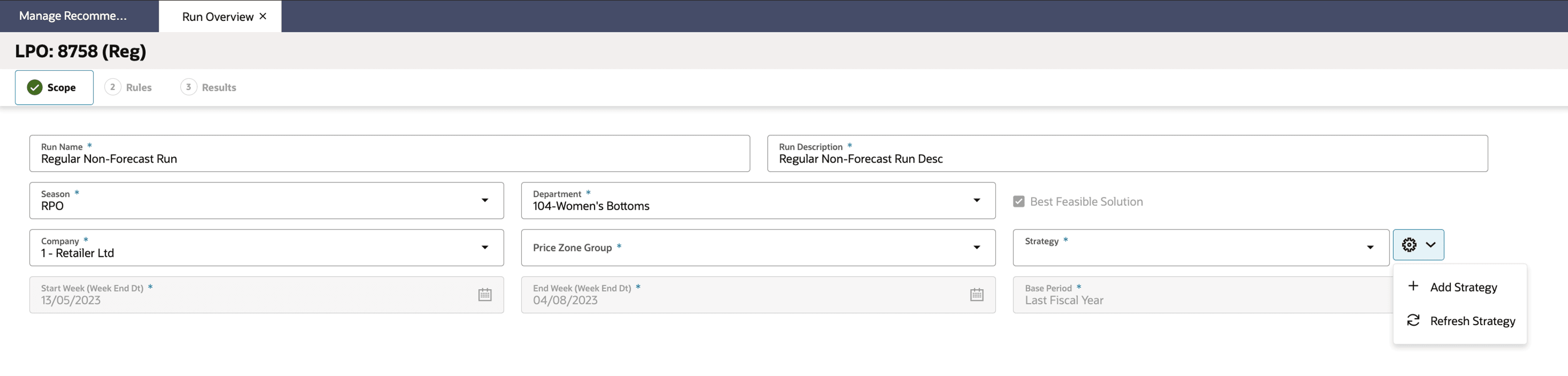Open the Strategy dropdown

pos(1370,248)
